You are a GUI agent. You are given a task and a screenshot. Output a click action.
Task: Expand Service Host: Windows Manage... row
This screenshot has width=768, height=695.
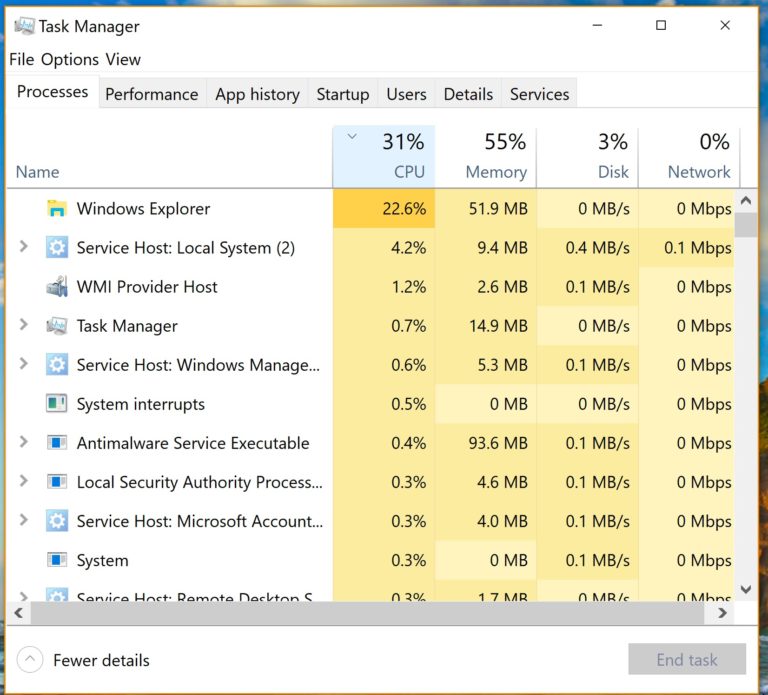click(x=23, y=363)
